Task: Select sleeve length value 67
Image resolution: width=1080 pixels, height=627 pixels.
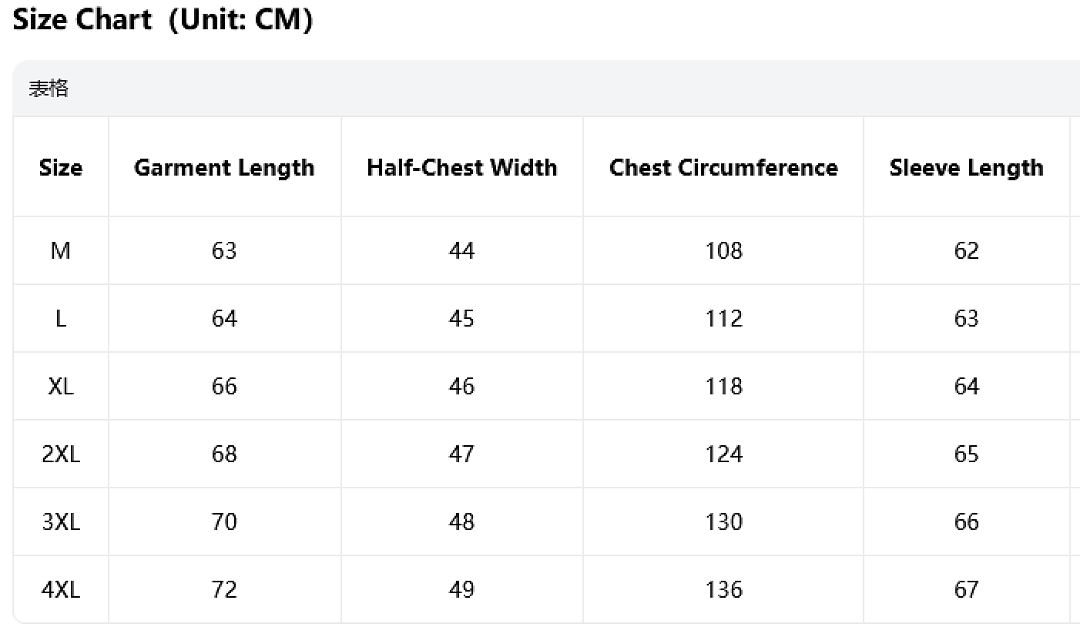Action: point(966,590)
